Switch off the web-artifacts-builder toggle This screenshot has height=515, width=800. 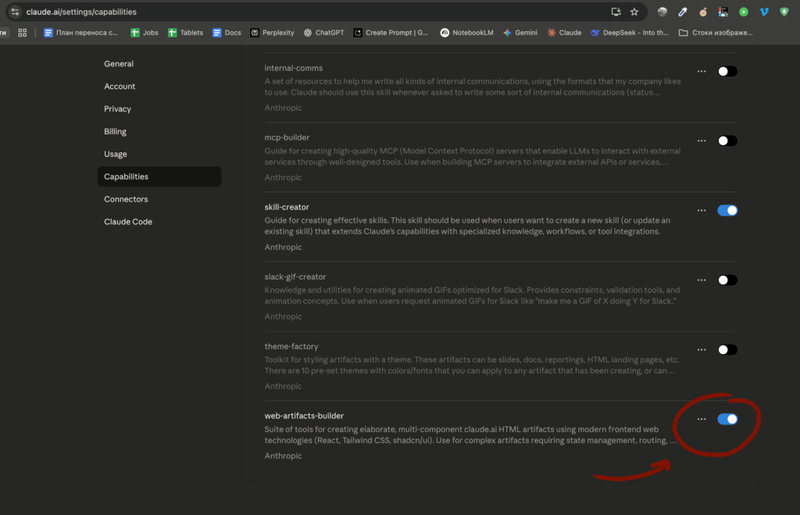pyautogui.click(x=727, y=419)
